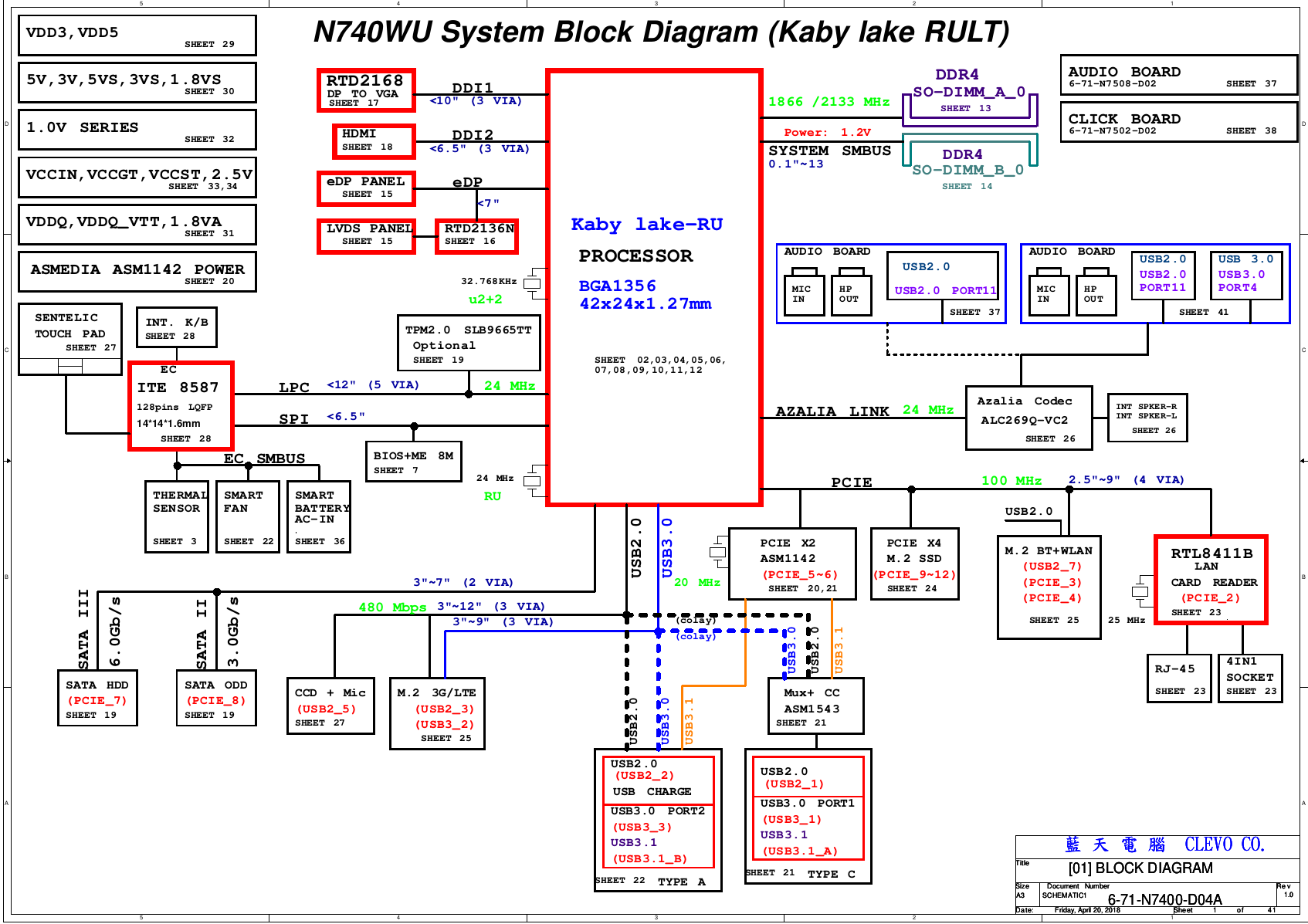1308x924 pixels.
Task: Click the ITE 8587 EC block
Action: [181, 406]
